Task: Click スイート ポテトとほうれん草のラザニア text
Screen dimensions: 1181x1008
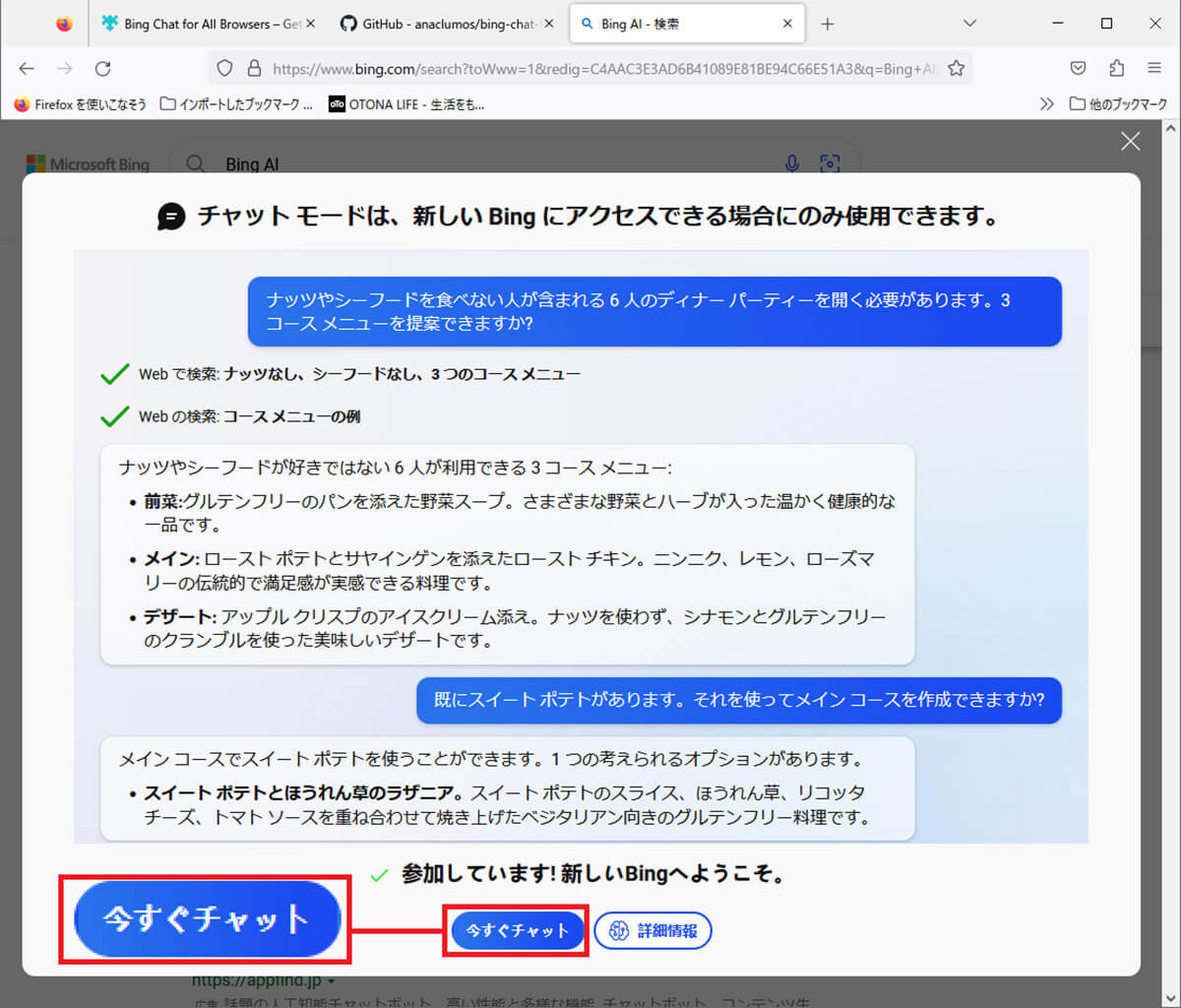Action: [303, 792]
